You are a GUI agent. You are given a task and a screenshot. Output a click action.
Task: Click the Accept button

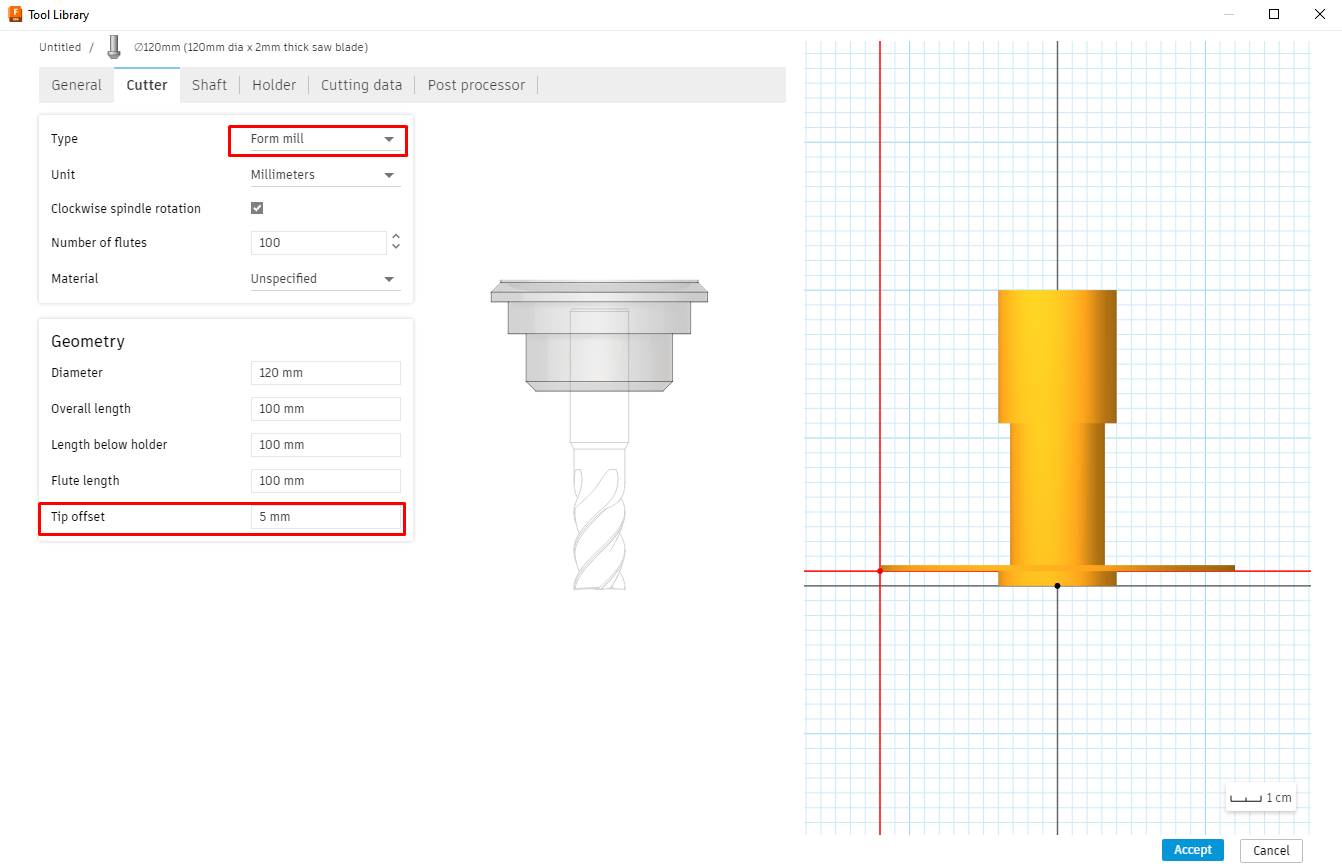coord(1192,849)
